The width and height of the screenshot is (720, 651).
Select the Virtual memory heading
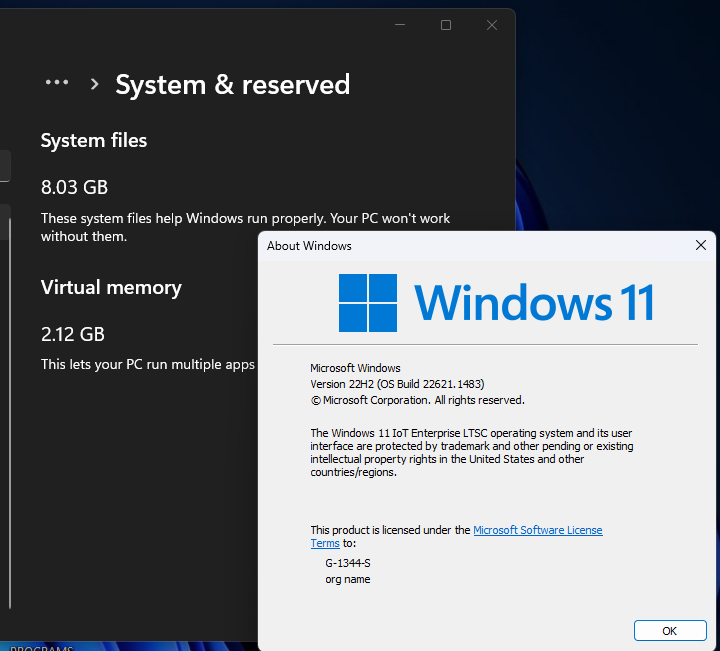tap(111, 288)
